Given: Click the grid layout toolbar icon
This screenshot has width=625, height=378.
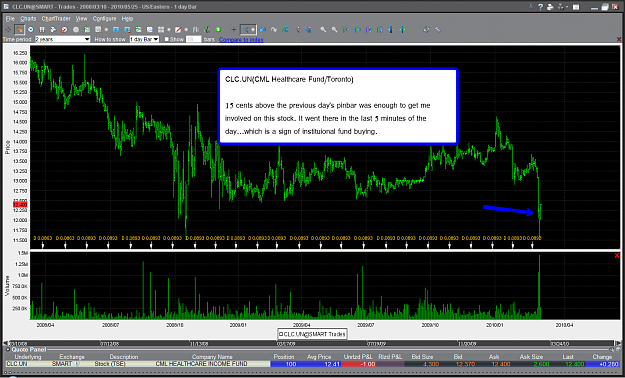Looking at the screenshot, I should [x=161, y=30].
